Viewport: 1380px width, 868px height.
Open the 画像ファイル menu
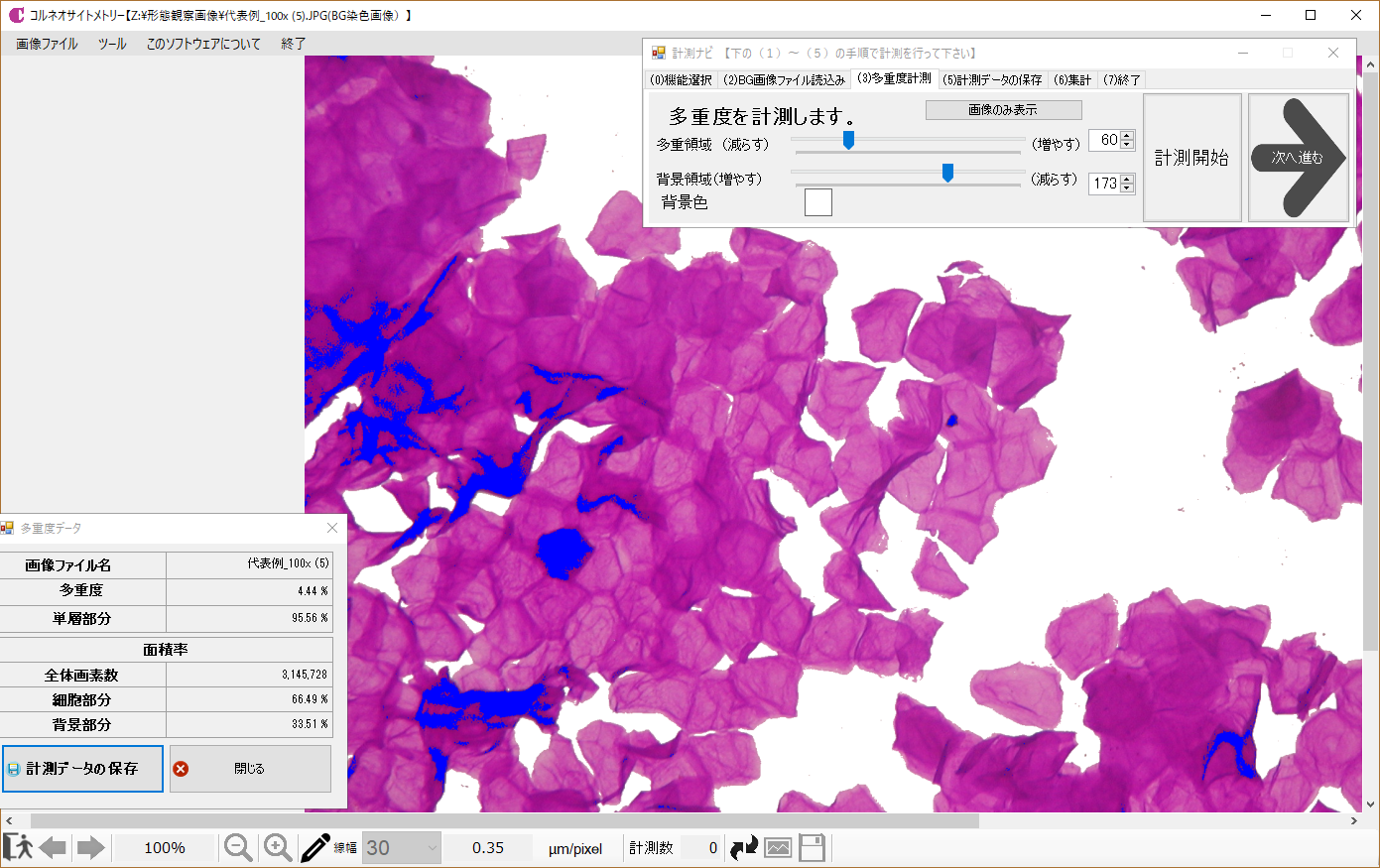coord(47,44)
